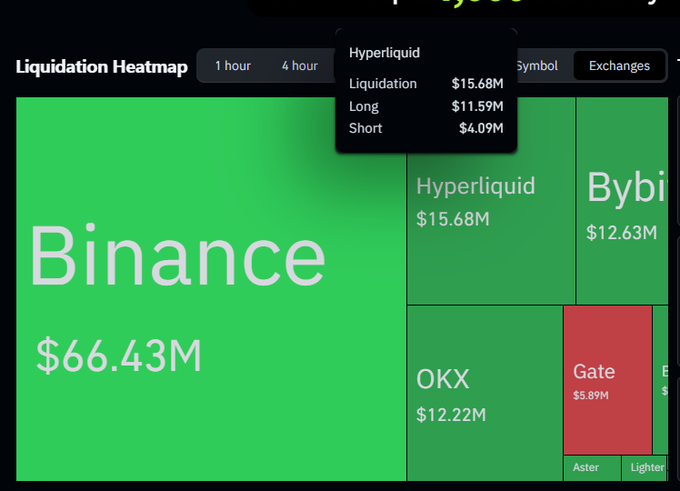Click the tooltip Long value $11.59M
This screenshot has height=491, width=680.
[x=477, y=106]
